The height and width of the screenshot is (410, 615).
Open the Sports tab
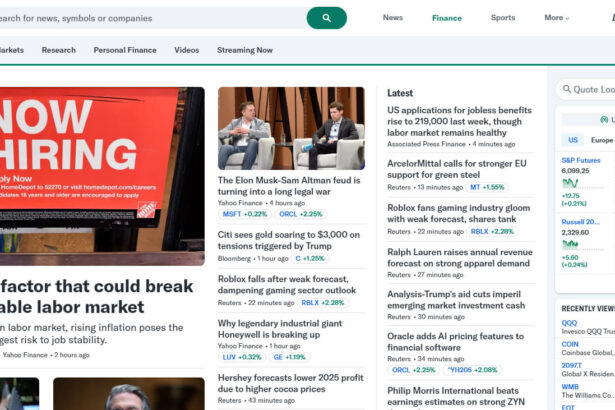click(503, 18)
